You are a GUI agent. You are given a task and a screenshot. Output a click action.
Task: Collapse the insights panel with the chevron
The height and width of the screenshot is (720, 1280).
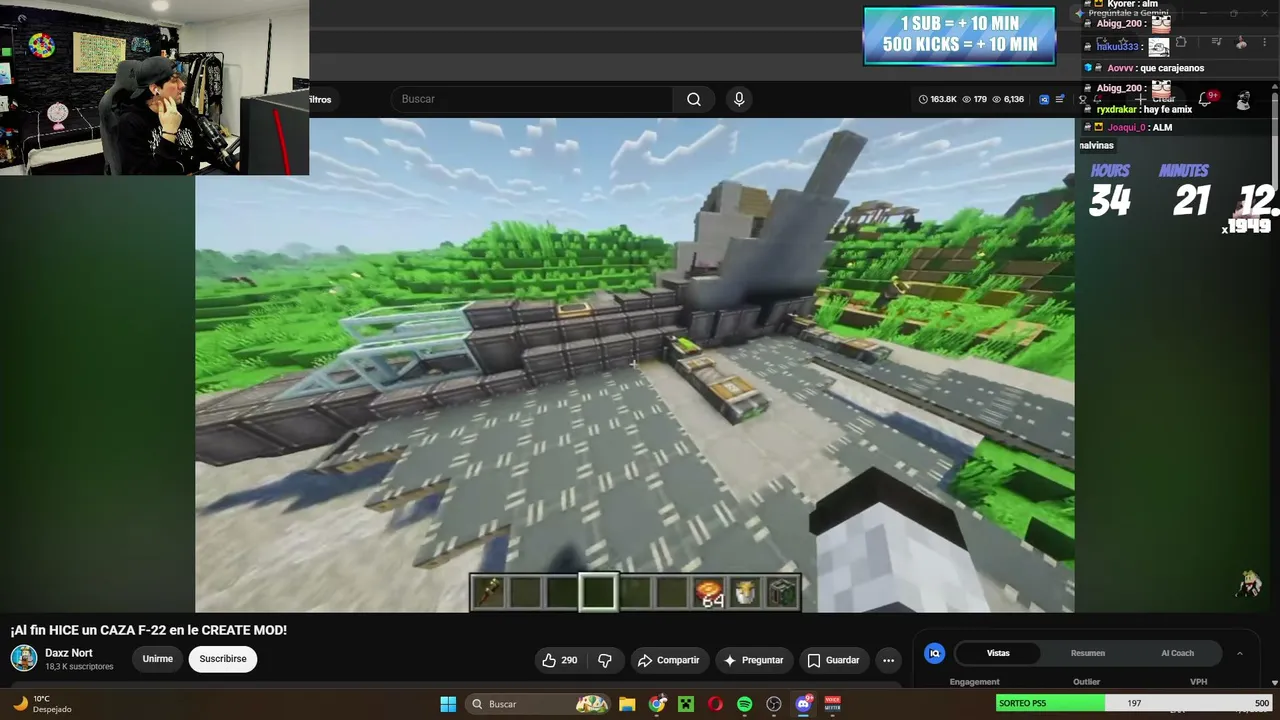(x=1239, y=653)
